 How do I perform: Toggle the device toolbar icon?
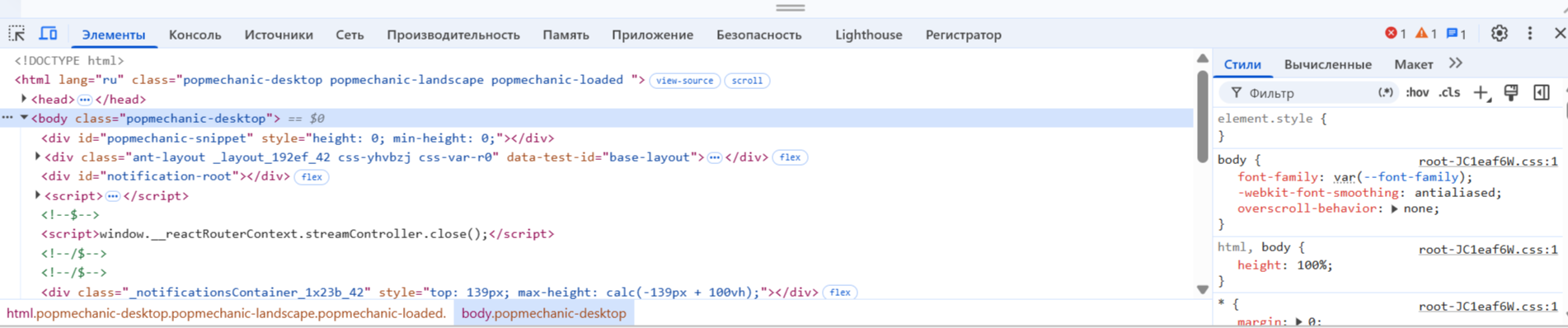[49, 34]
